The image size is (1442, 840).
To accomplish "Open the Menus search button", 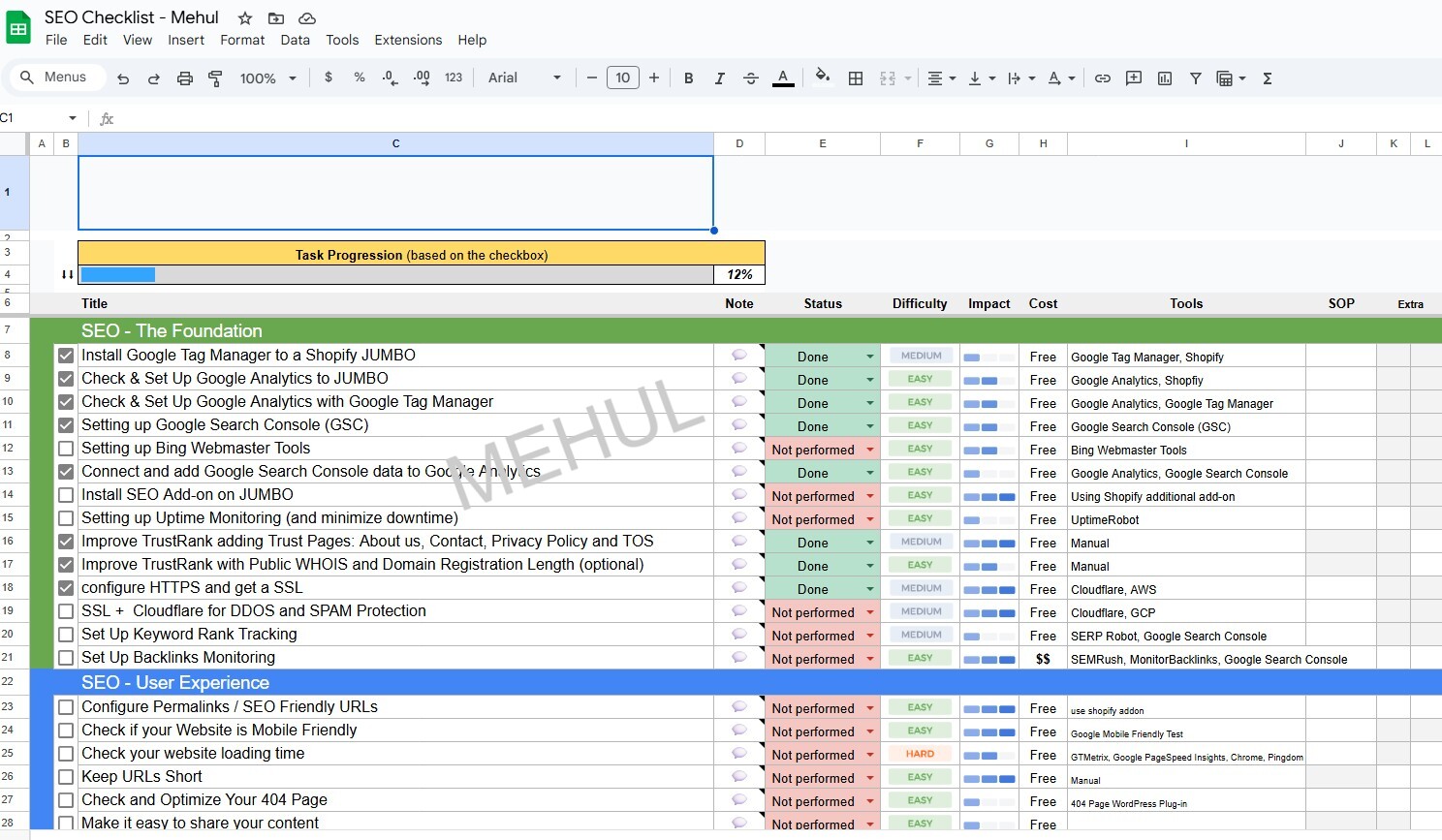I will point(56,77).
